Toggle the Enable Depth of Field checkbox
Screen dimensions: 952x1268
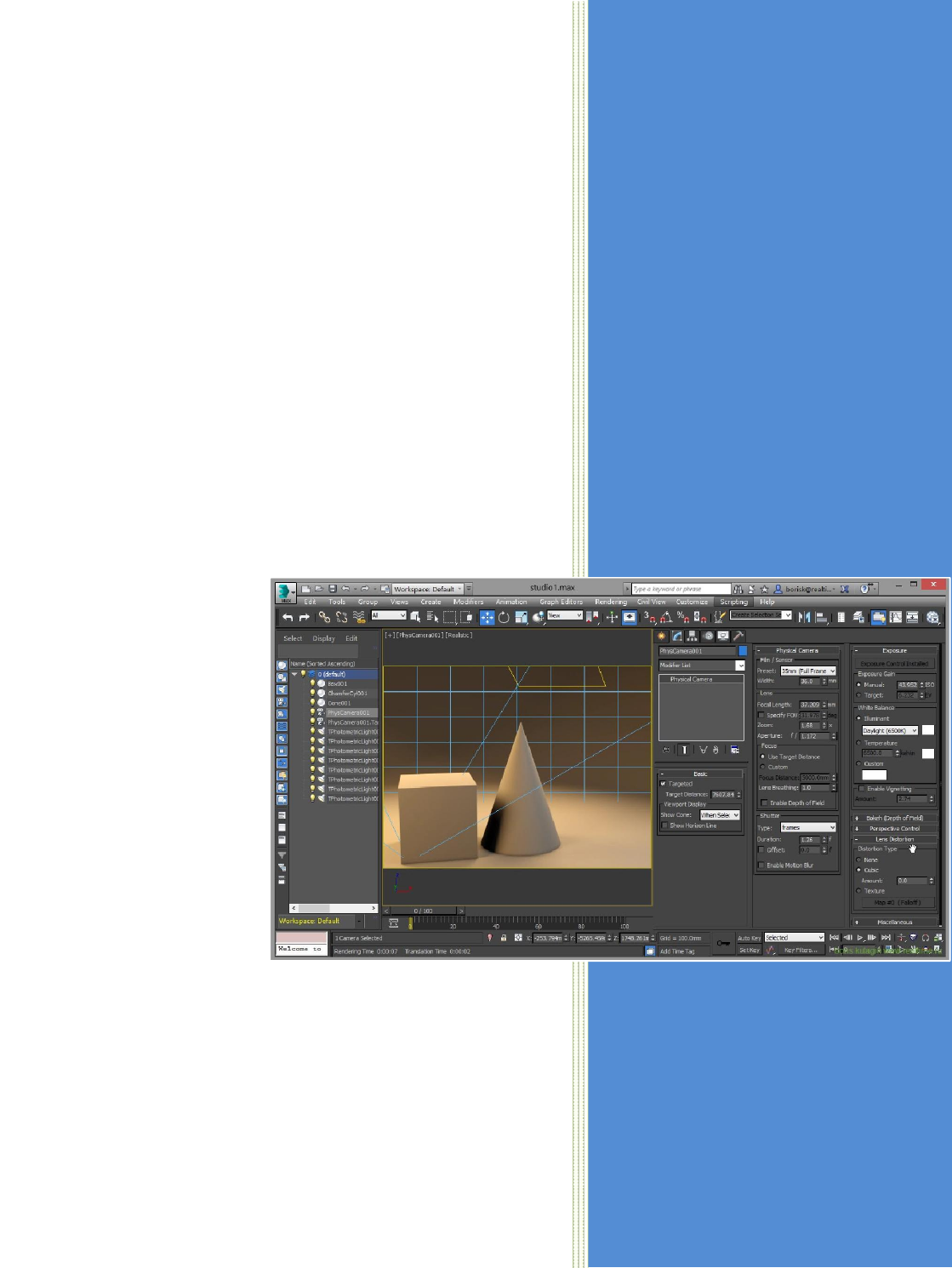click(x=764, y=802)
